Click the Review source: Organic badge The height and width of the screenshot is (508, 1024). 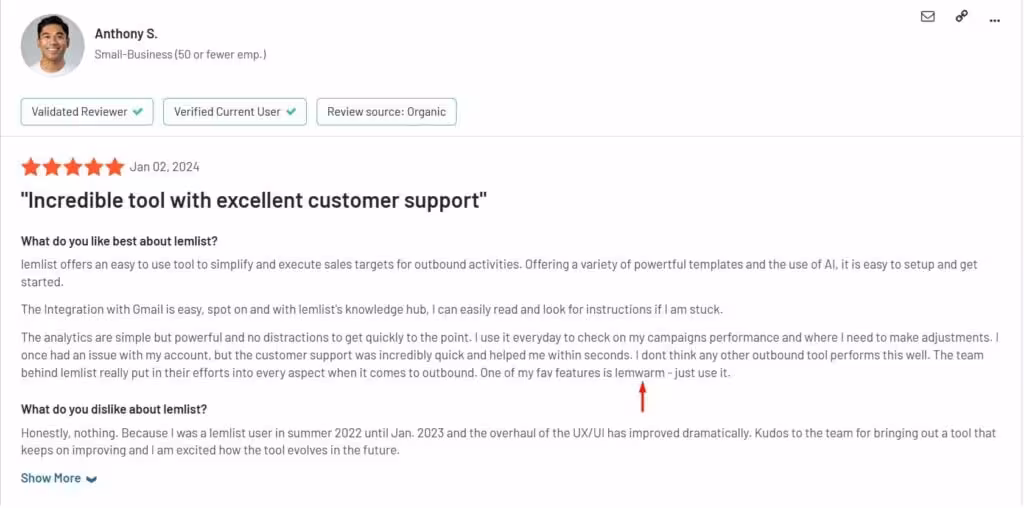386,112
